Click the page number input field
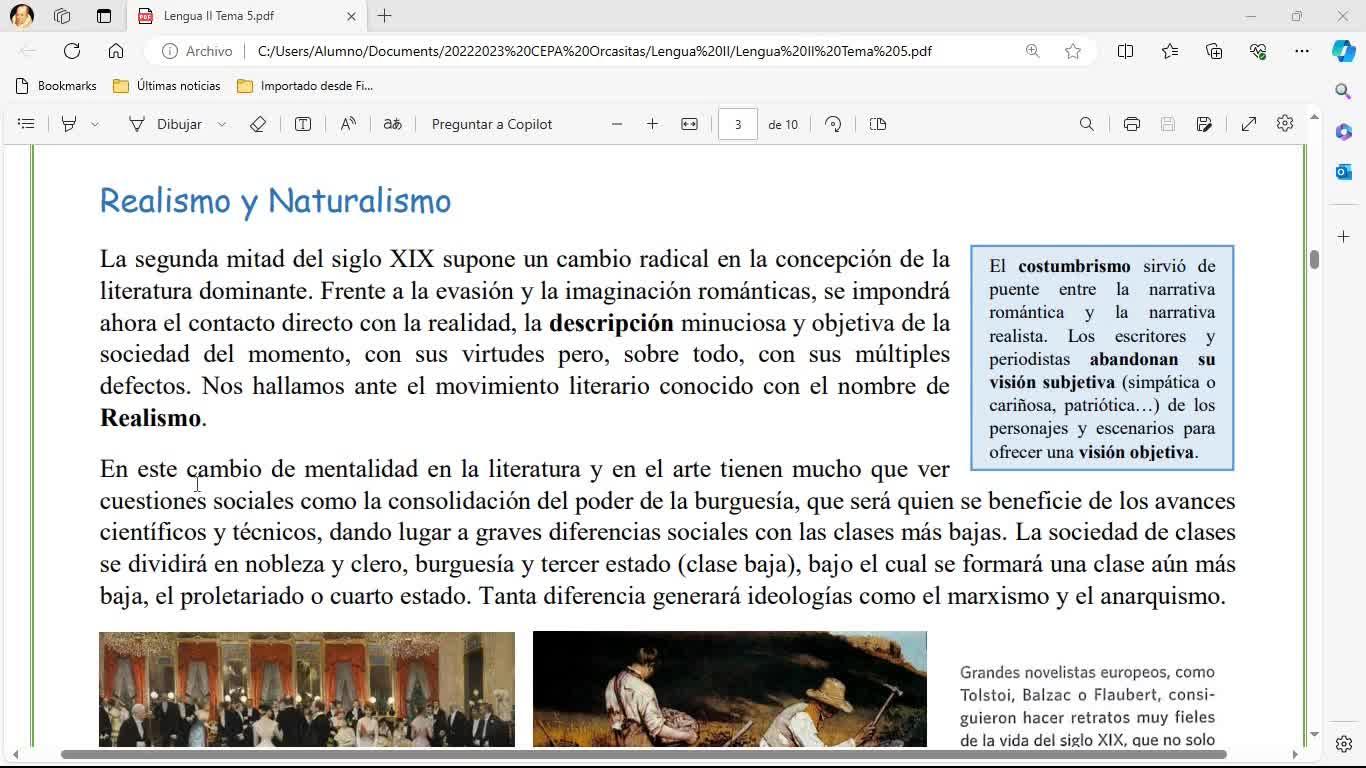The height and width of the screenshot is (768, 1366). [x=737, y=124]
